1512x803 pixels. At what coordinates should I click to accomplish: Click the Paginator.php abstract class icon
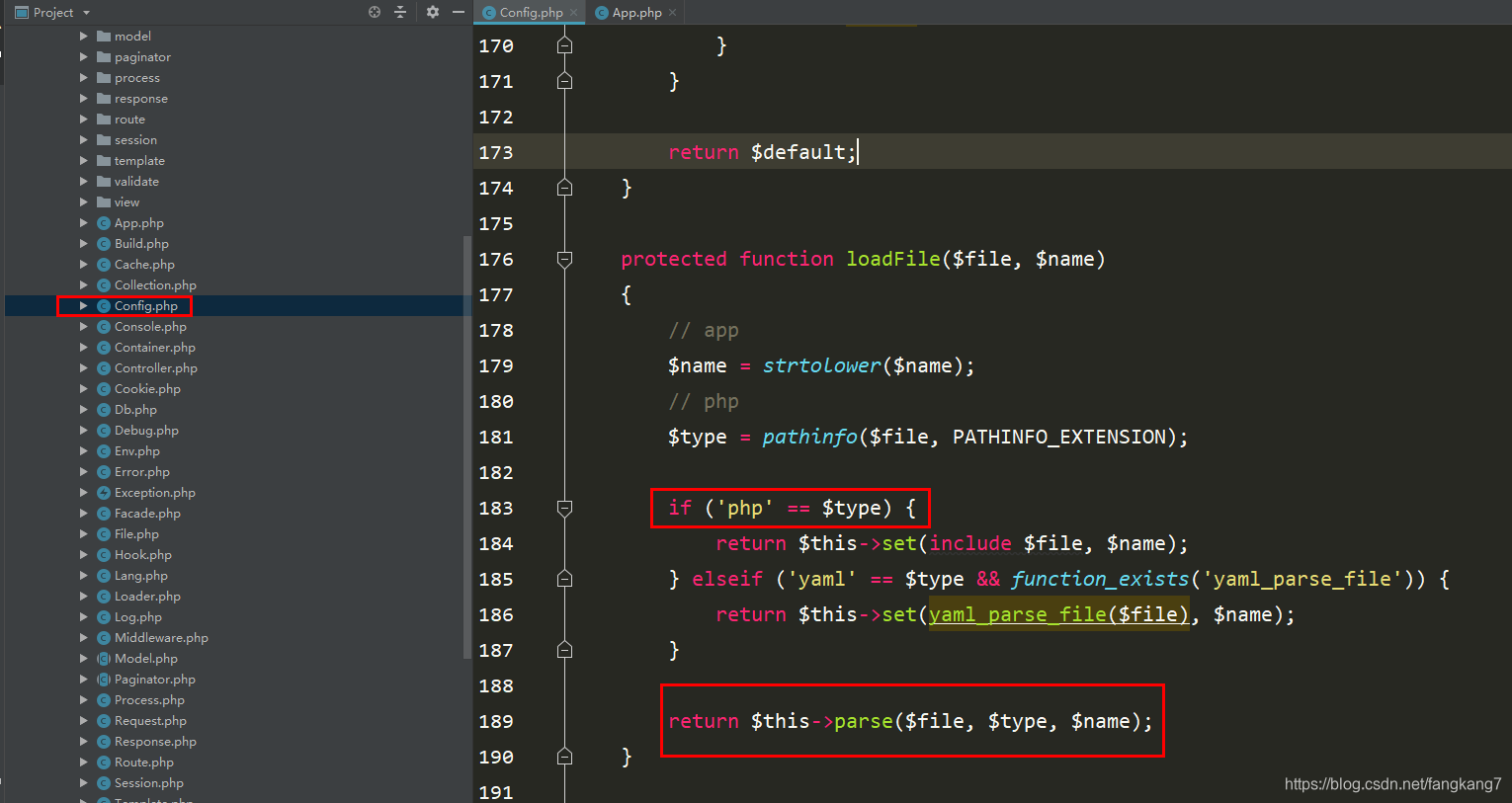pos(104,680)
